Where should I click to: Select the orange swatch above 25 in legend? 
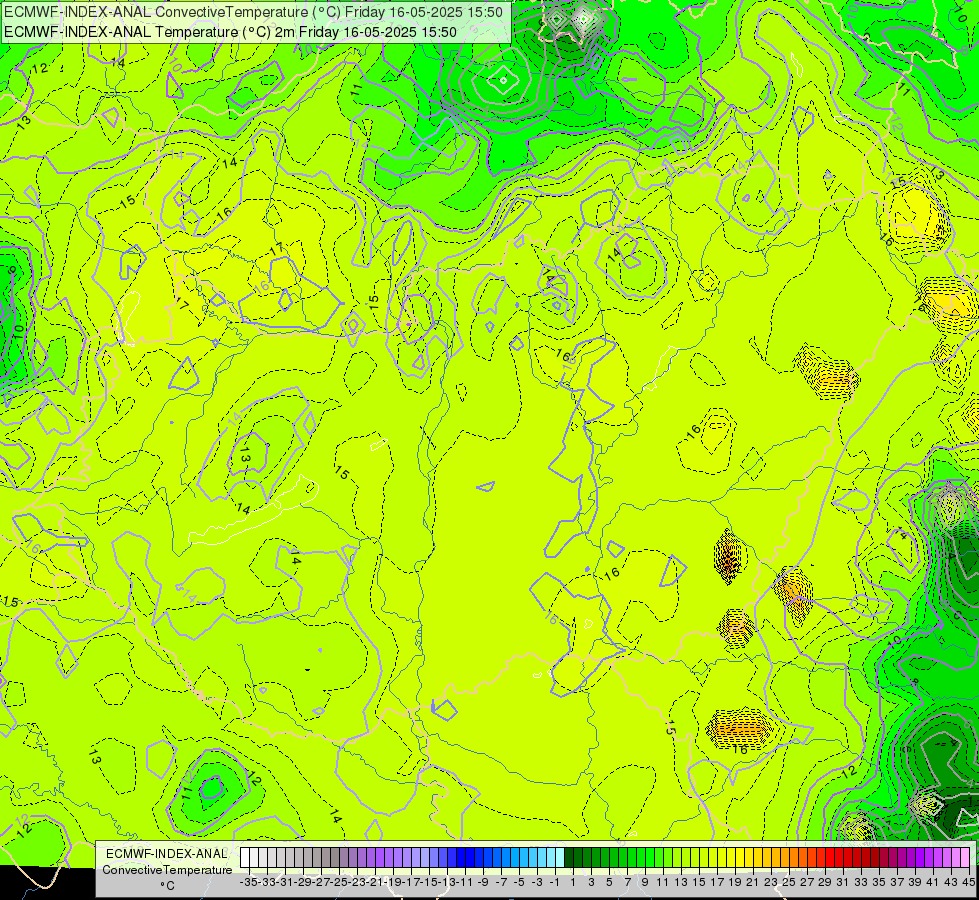(x=784, y=857)
